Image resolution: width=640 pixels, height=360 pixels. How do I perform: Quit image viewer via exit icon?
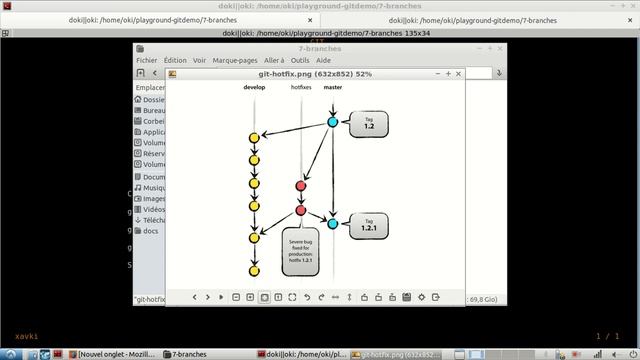[436, 297]
